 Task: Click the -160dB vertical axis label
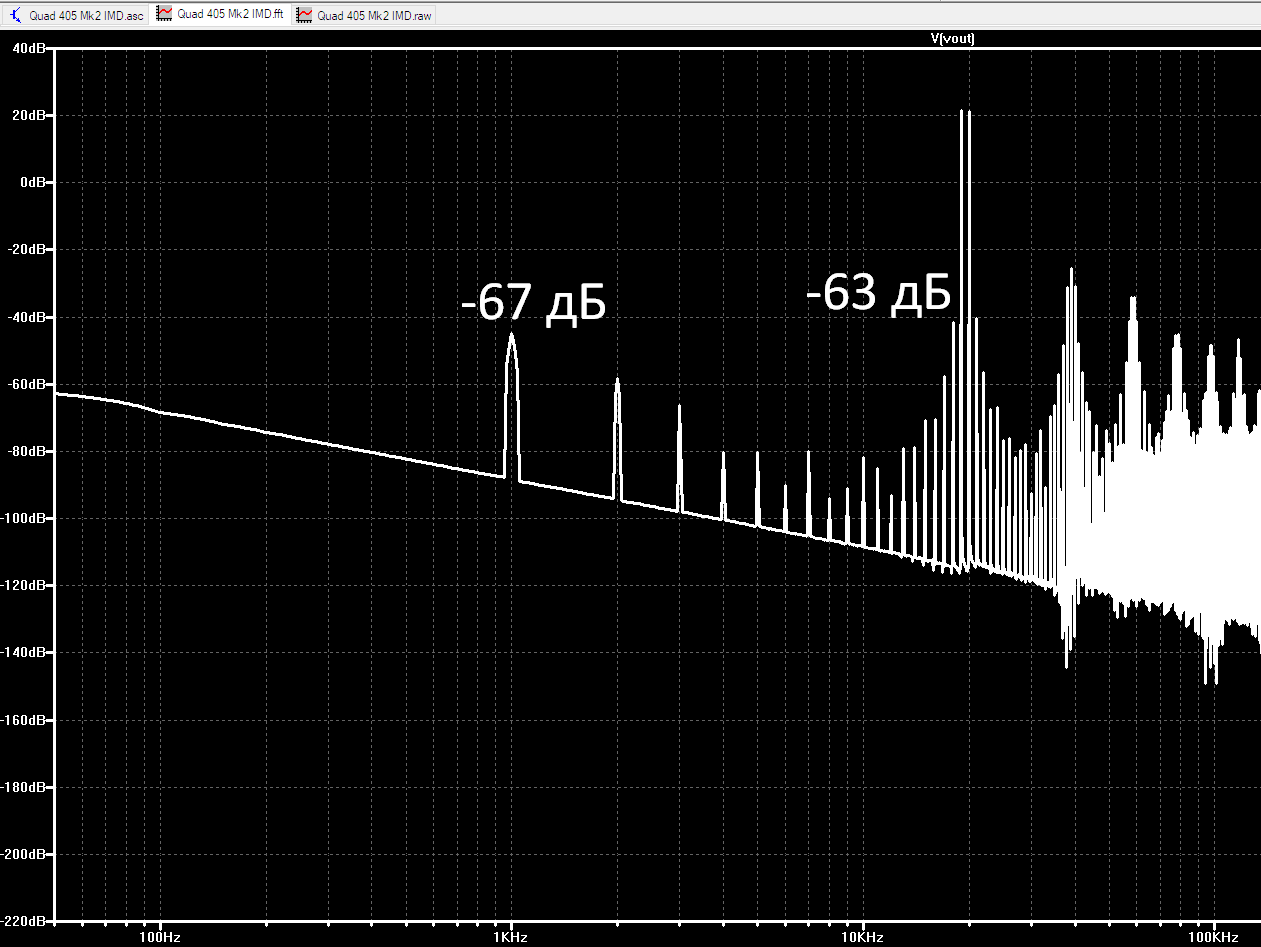(24, 720)
